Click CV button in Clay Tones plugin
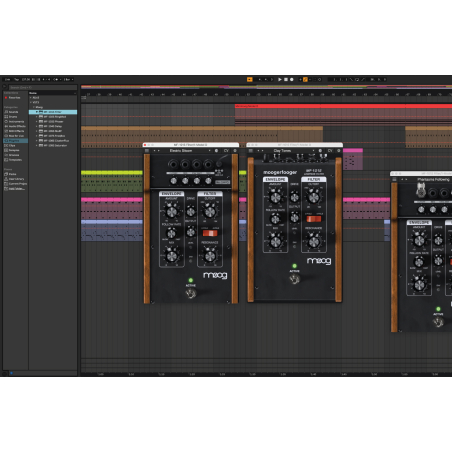Viewport: 452px width, 452px height. click(x=330, y=151)
